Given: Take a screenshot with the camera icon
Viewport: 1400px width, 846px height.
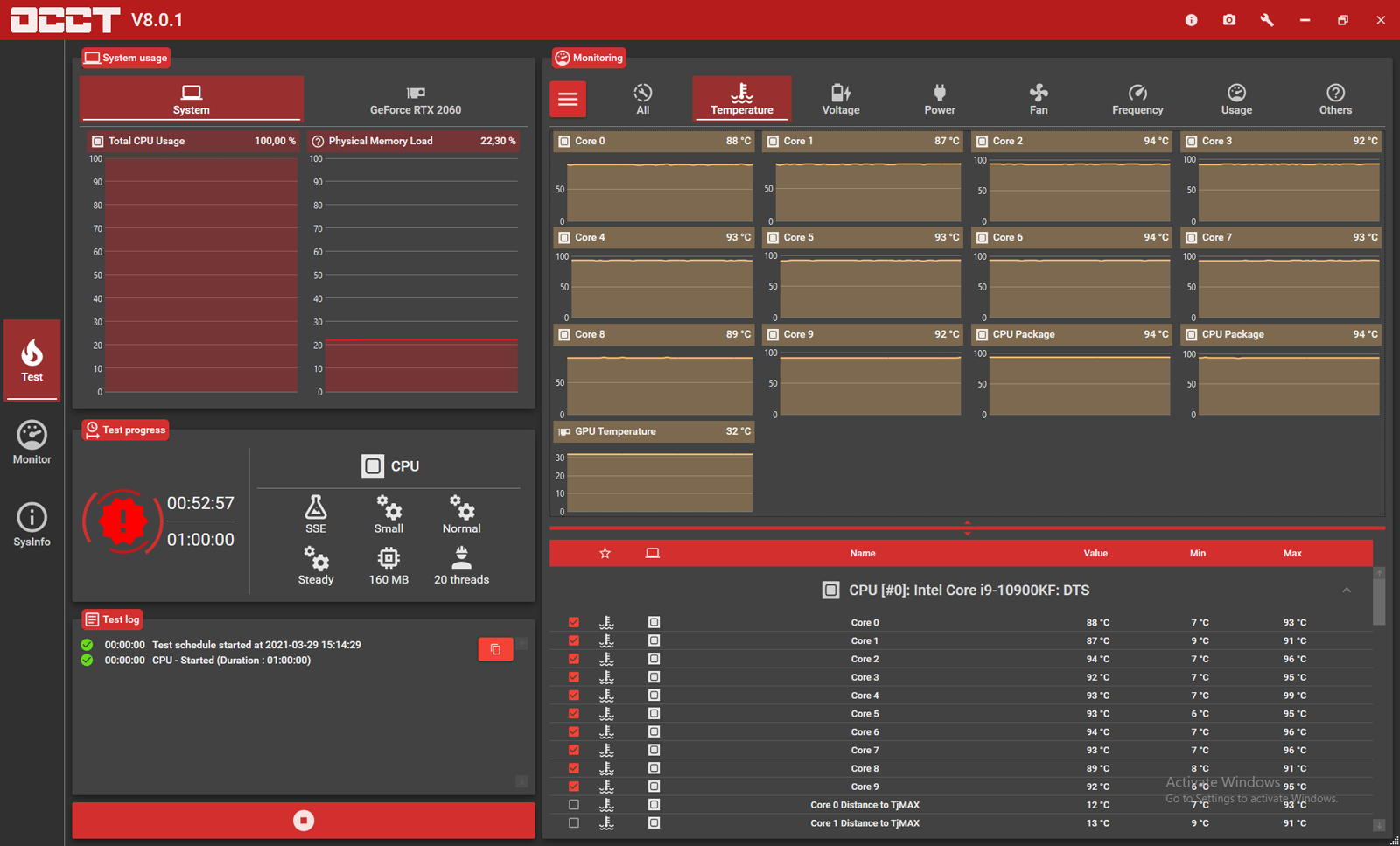Looking at the screenshot, I should 1229,20.
